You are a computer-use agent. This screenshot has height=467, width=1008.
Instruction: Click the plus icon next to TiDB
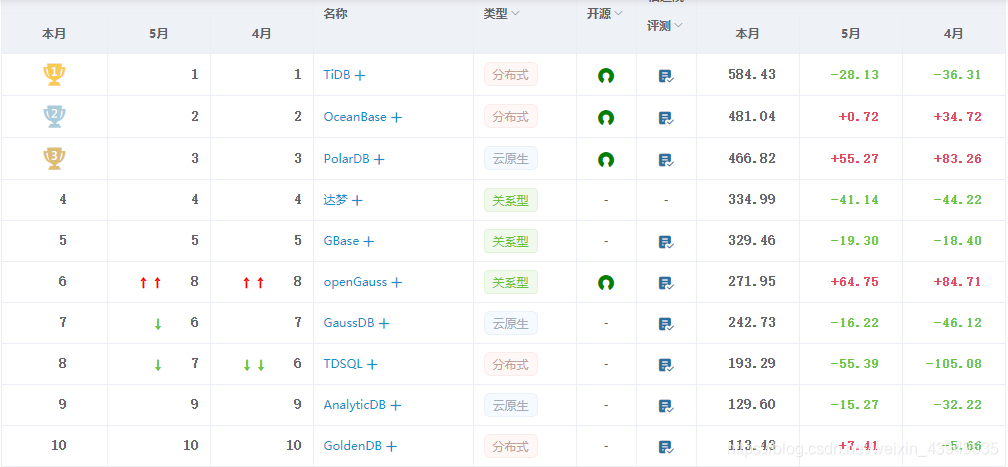click(360, 75)
